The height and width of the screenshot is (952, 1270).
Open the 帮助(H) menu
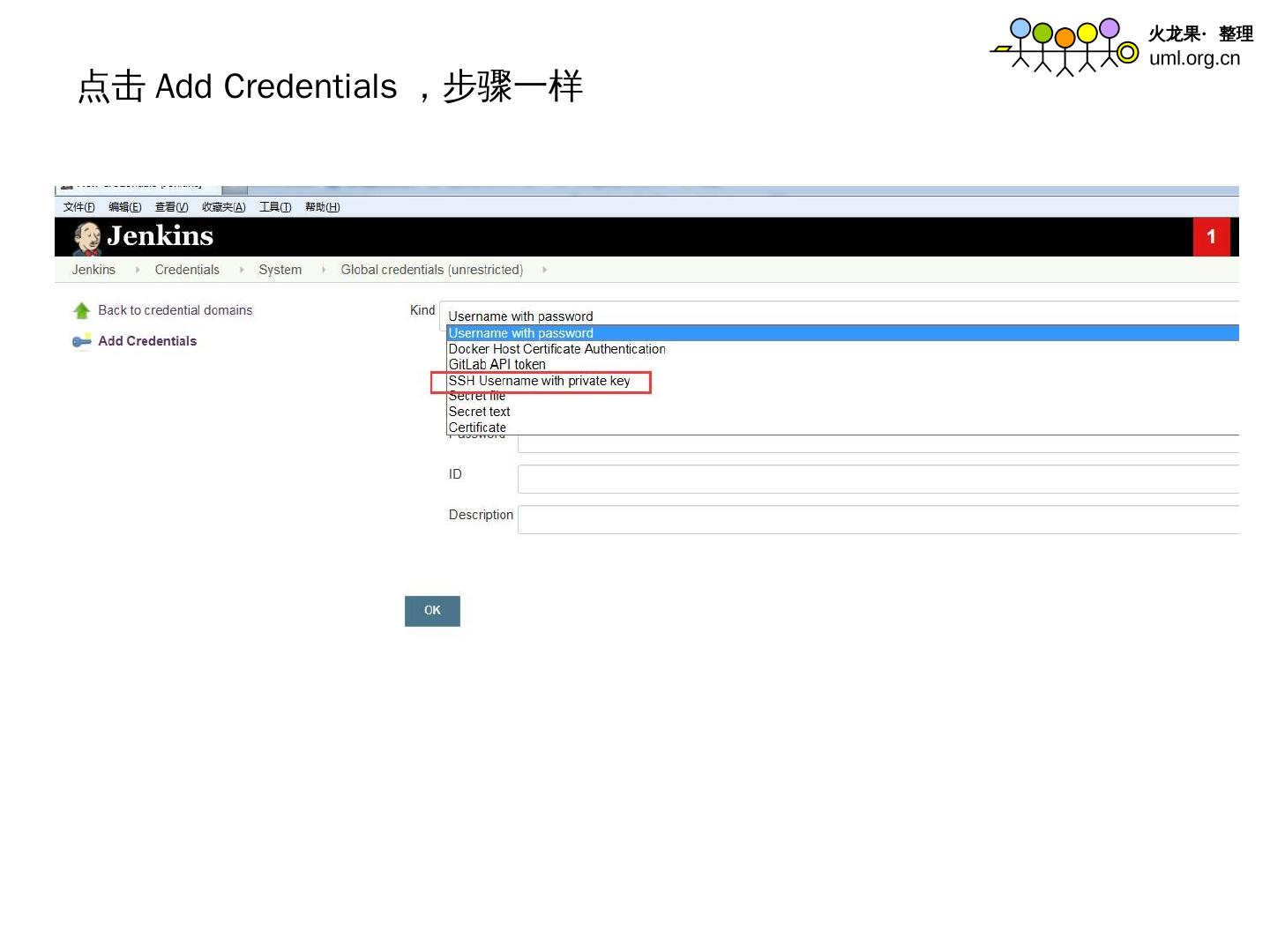tap(323, 207)
